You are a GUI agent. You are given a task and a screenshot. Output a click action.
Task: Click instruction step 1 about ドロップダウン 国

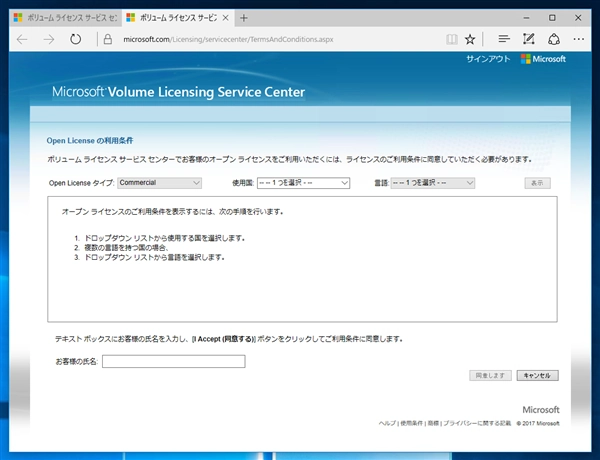click(x=165, y=238)
